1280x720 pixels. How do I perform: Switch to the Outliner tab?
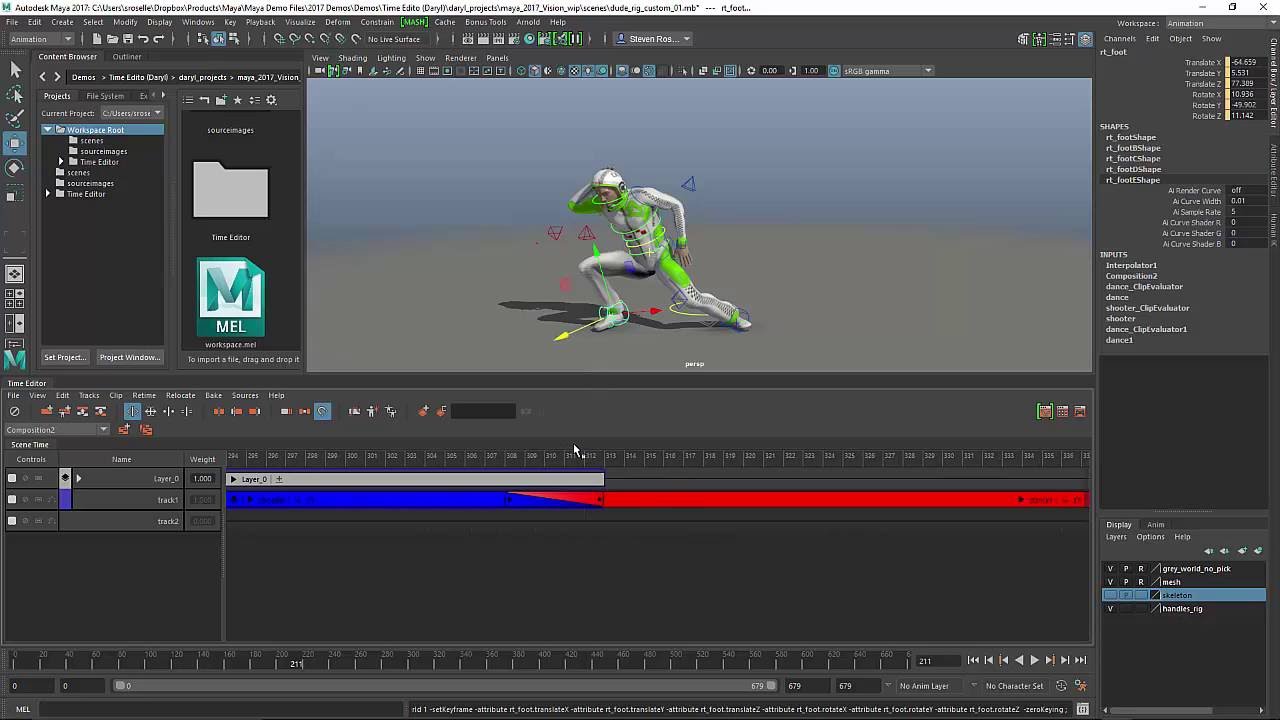click(127, 57)
